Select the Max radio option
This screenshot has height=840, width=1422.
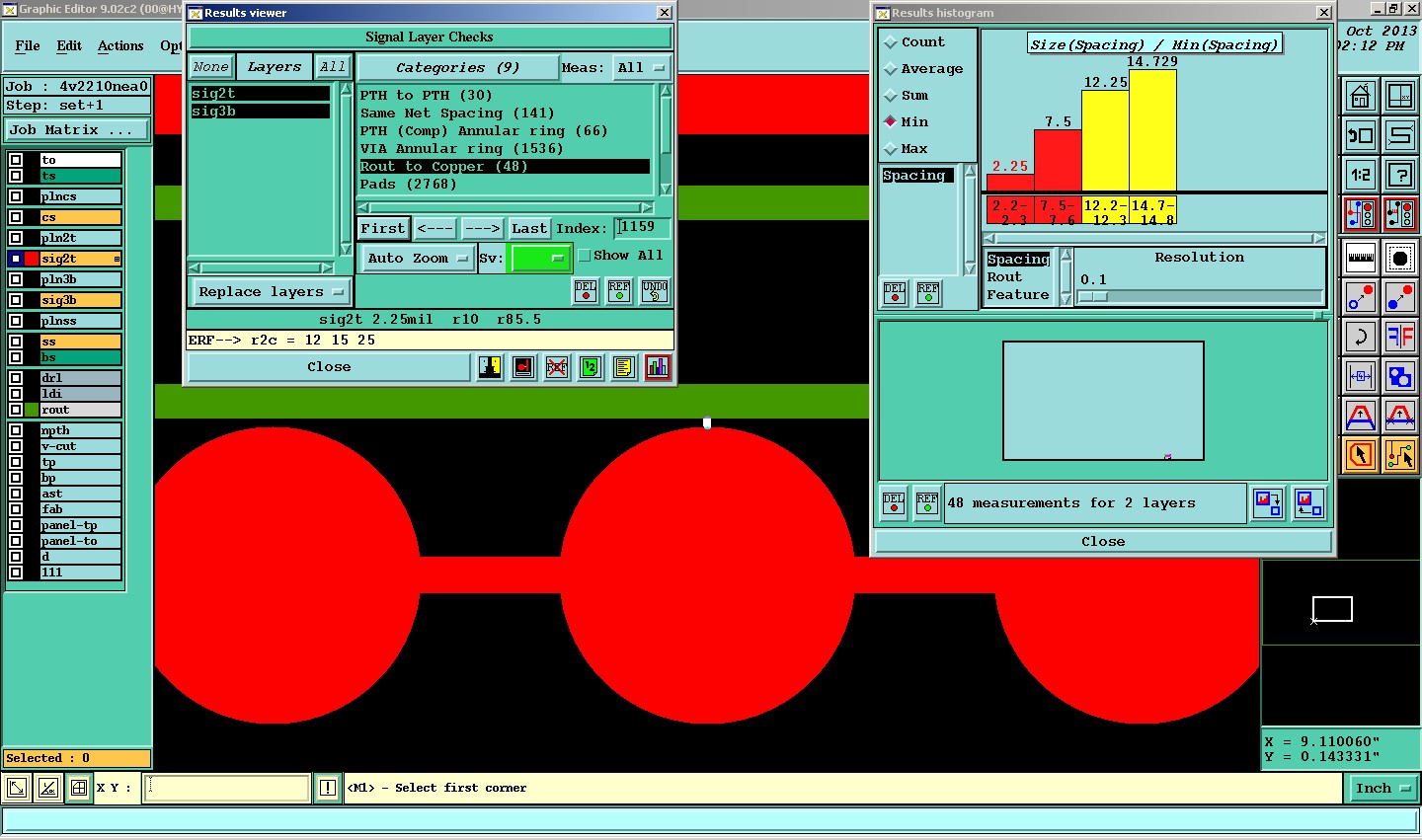(x=891, y=149)
